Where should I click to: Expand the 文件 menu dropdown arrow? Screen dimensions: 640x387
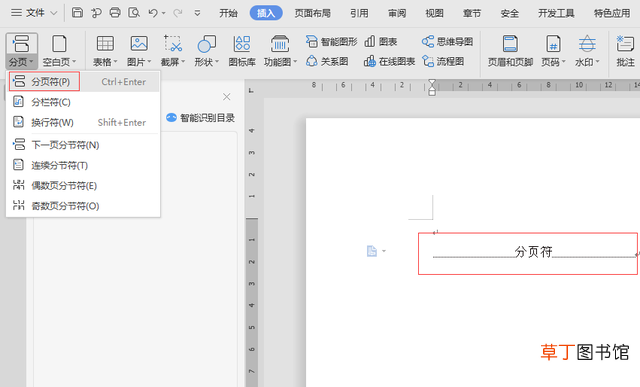[53, 13]
